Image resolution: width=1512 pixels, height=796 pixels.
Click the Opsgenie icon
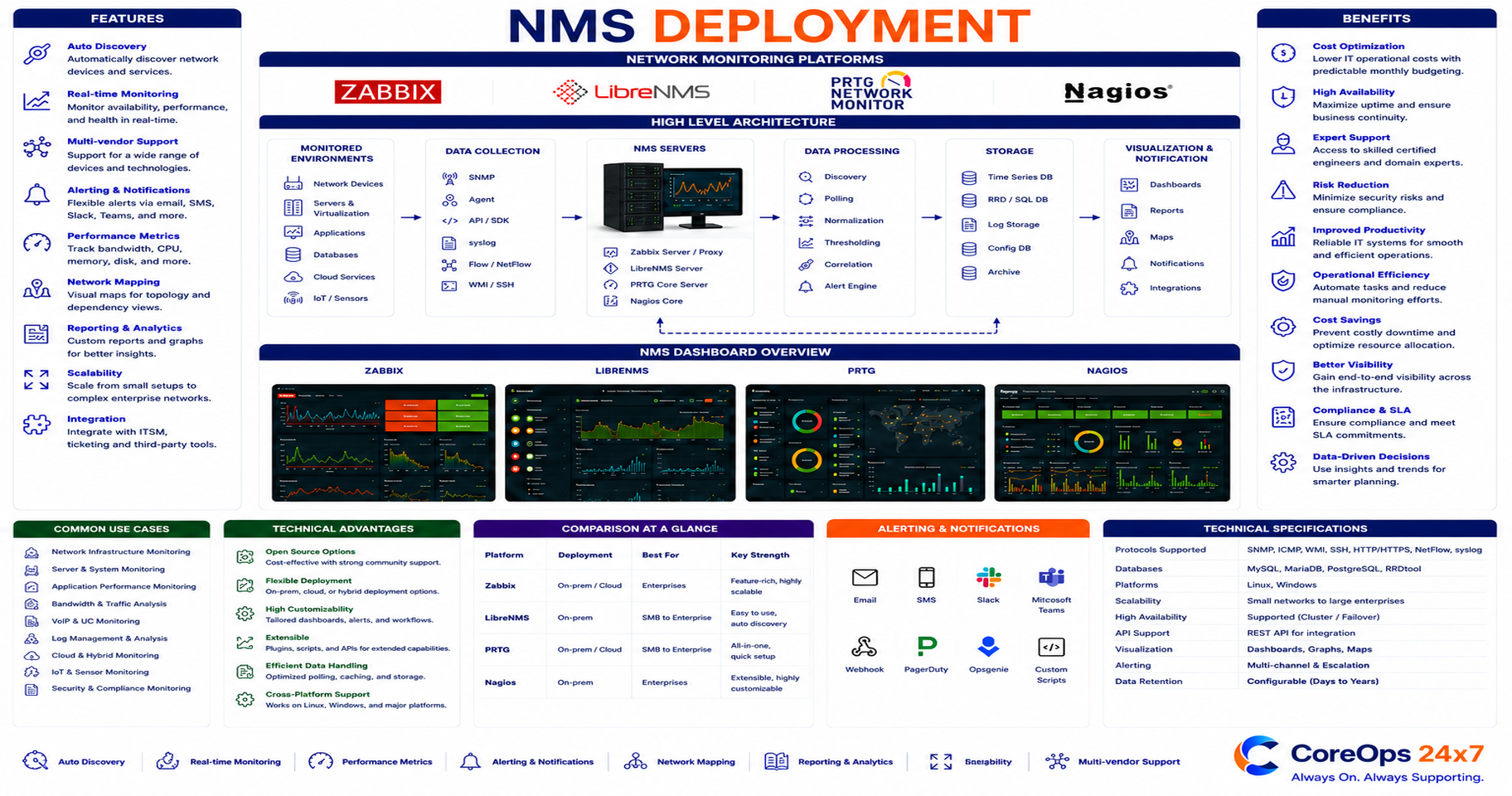[x=988, y=647]
